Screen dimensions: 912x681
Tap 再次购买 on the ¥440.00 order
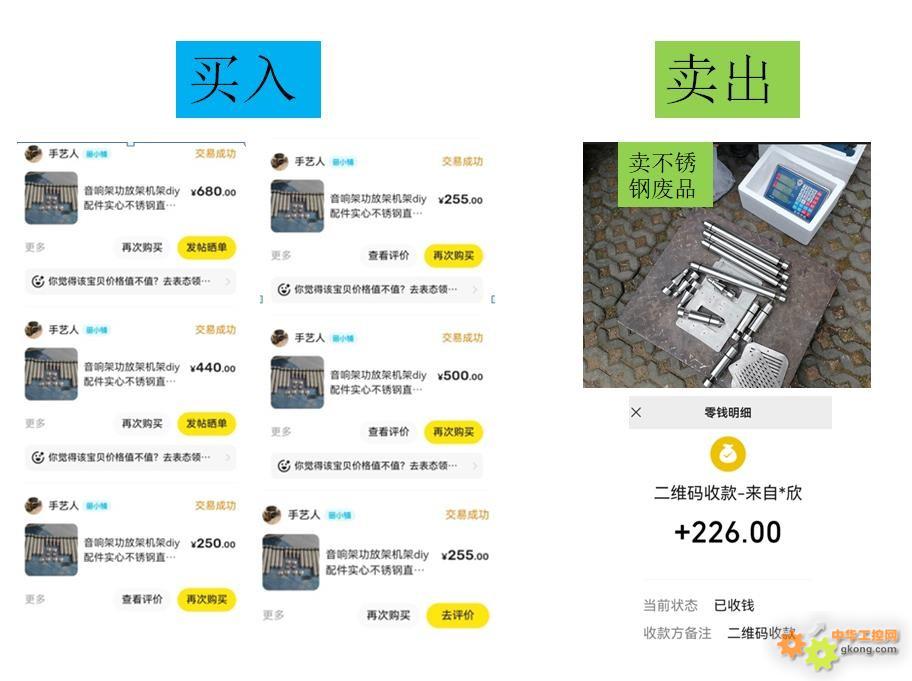coord(142,424)
